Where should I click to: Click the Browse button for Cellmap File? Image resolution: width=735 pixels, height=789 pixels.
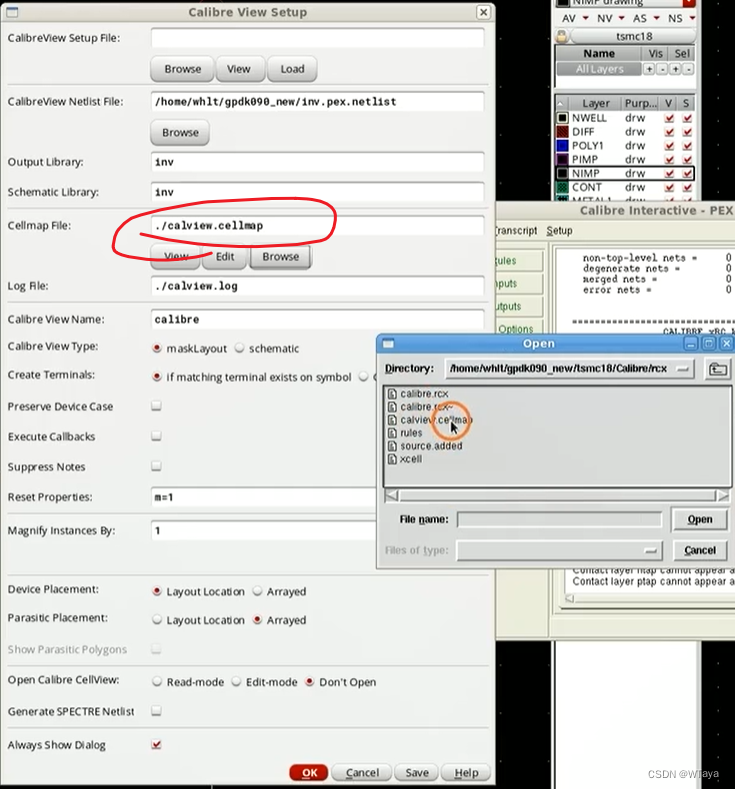281,257
